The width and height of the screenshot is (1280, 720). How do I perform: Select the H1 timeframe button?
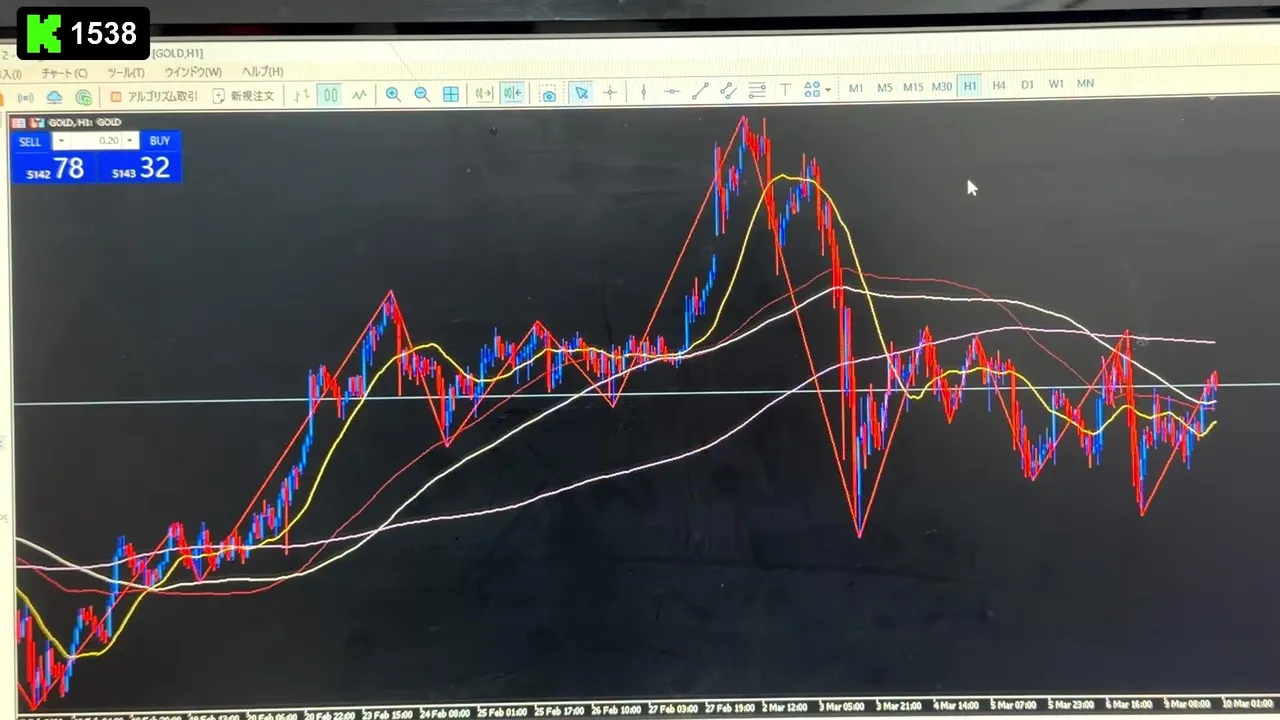point(970,86)
